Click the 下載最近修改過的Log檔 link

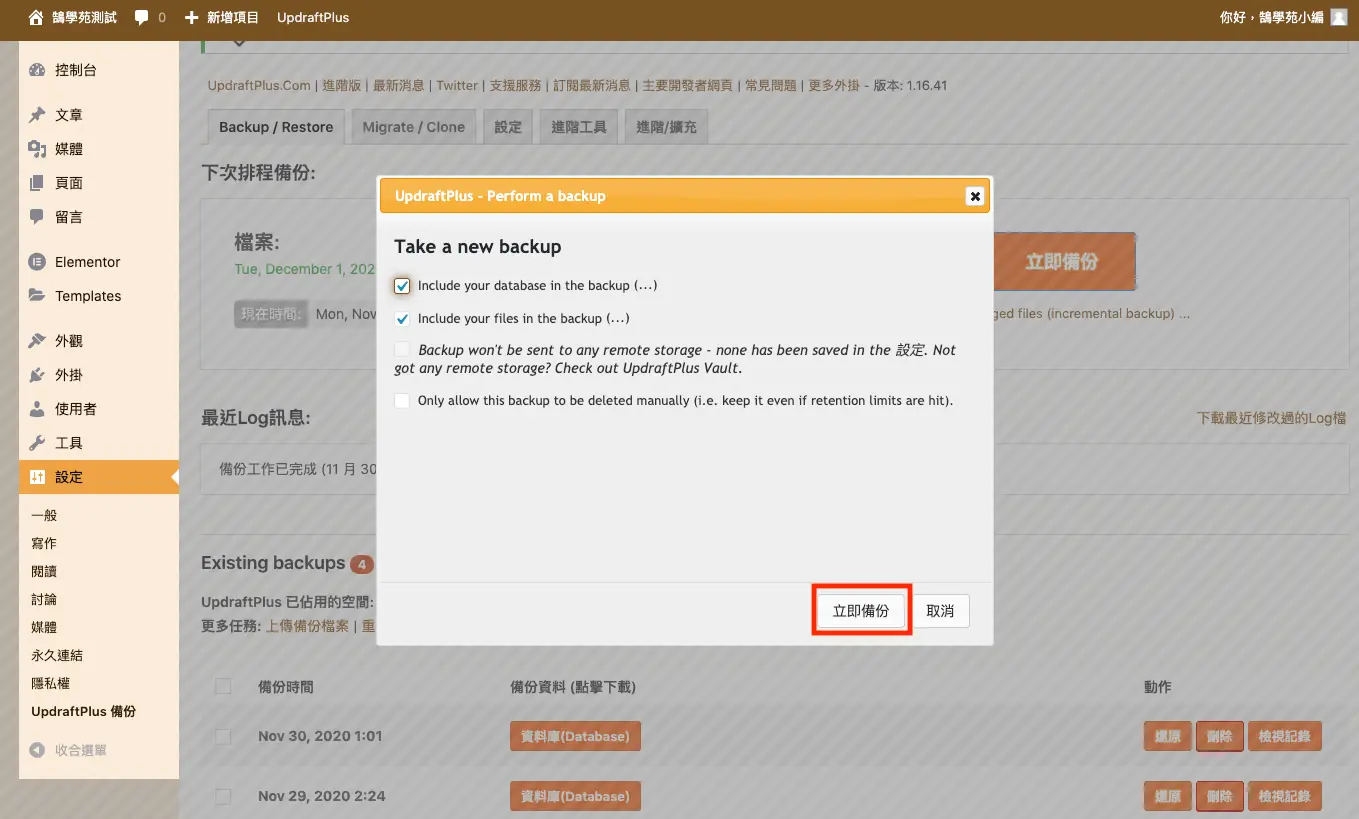click(1271, 418)
